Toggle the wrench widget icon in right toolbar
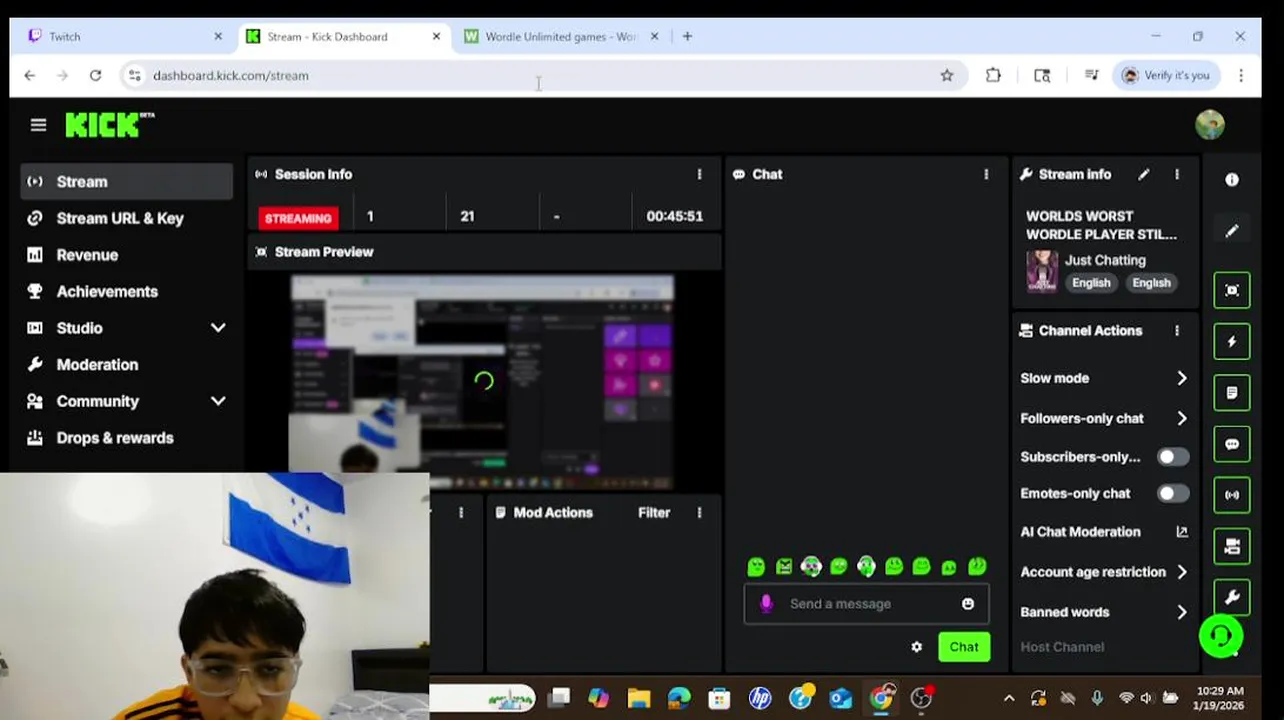 (x=1232, y=597)
